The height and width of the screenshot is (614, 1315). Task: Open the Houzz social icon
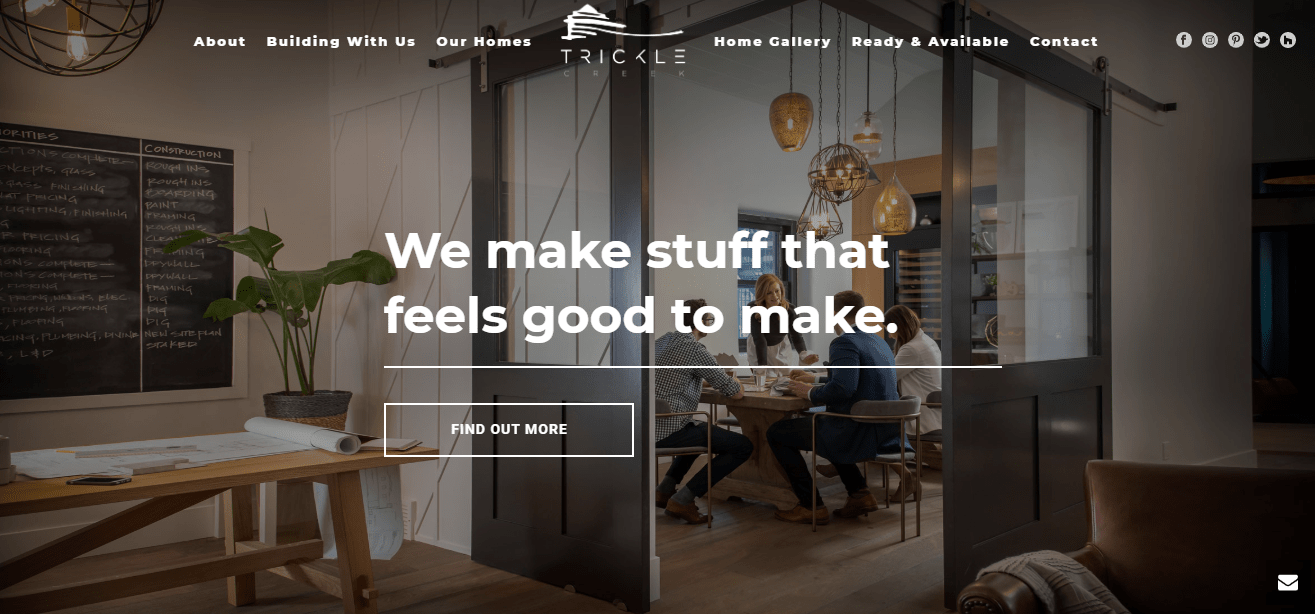point(1288,40)
